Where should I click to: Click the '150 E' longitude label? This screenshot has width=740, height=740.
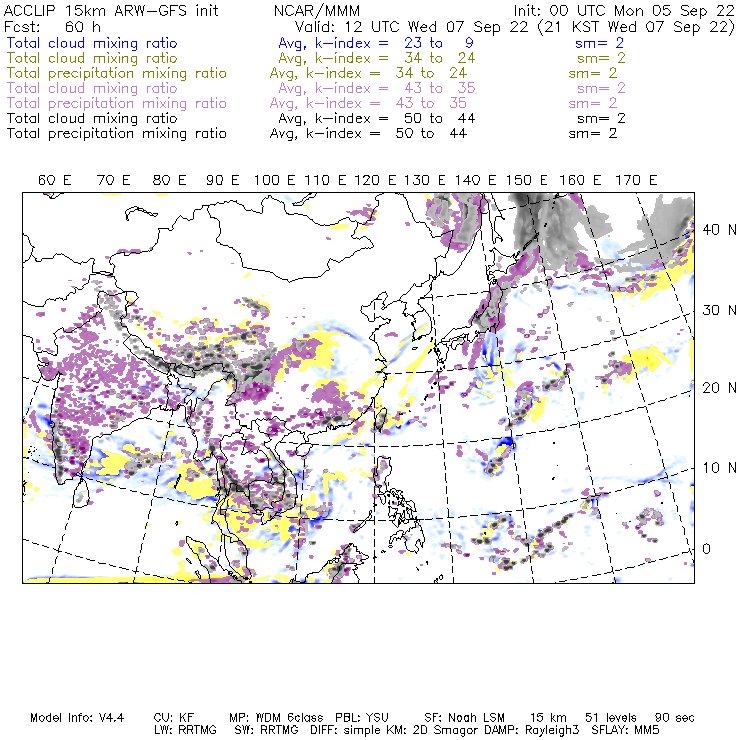527,180
